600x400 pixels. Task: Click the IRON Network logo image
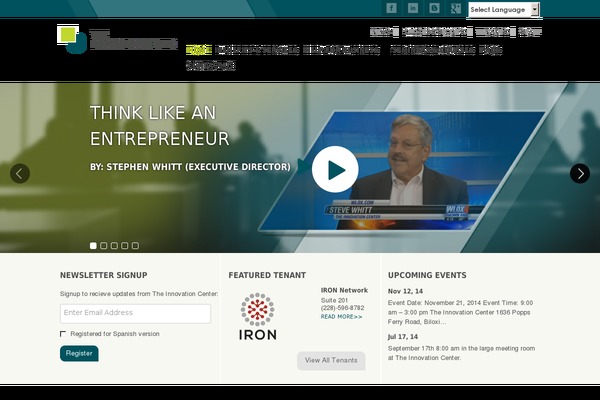pyautogui.click(x=257, y=317)
